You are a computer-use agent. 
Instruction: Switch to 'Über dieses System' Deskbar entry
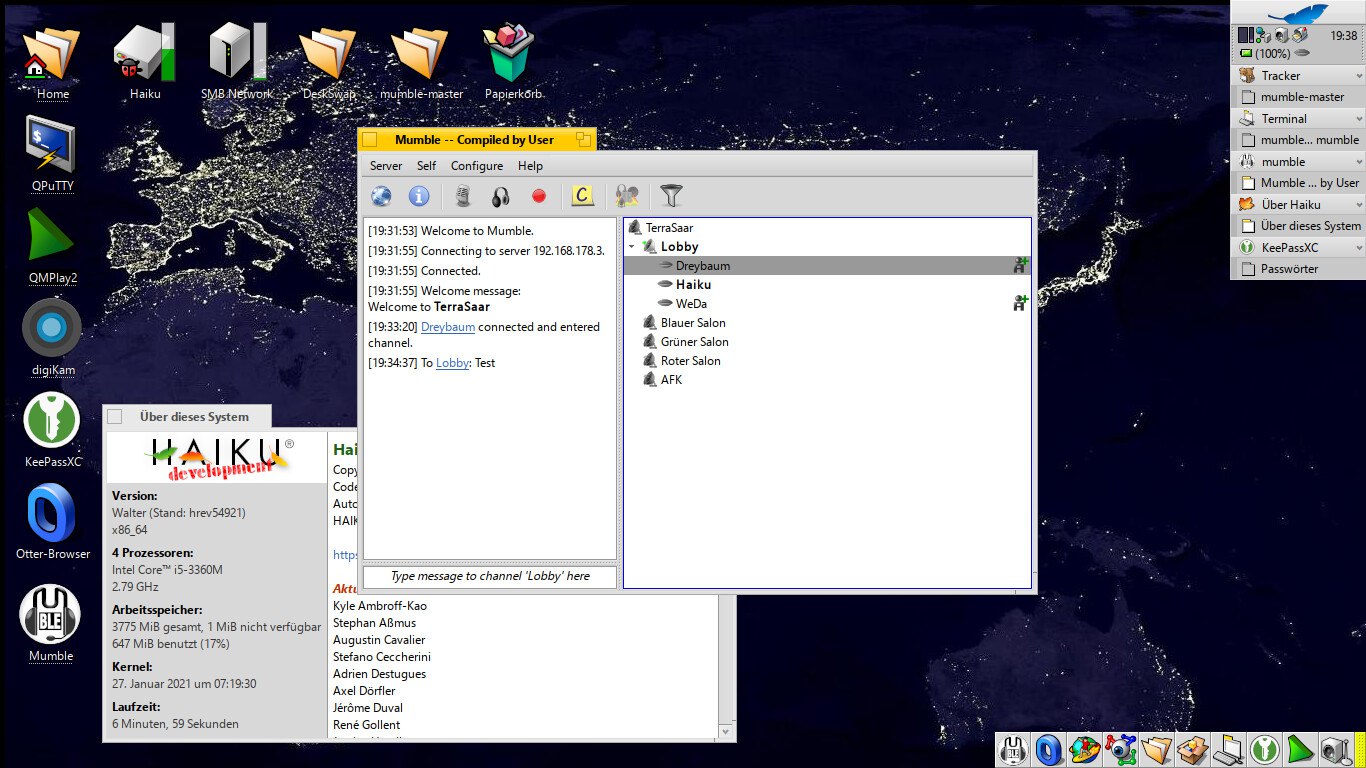pyautogui.click(x=1298, y=226)
